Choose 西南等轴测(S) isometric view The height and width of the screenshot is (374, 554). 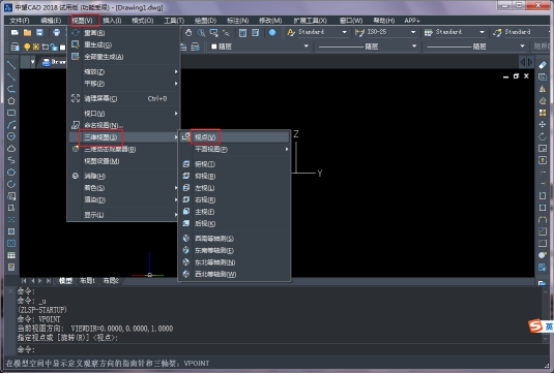pos(234,238)
